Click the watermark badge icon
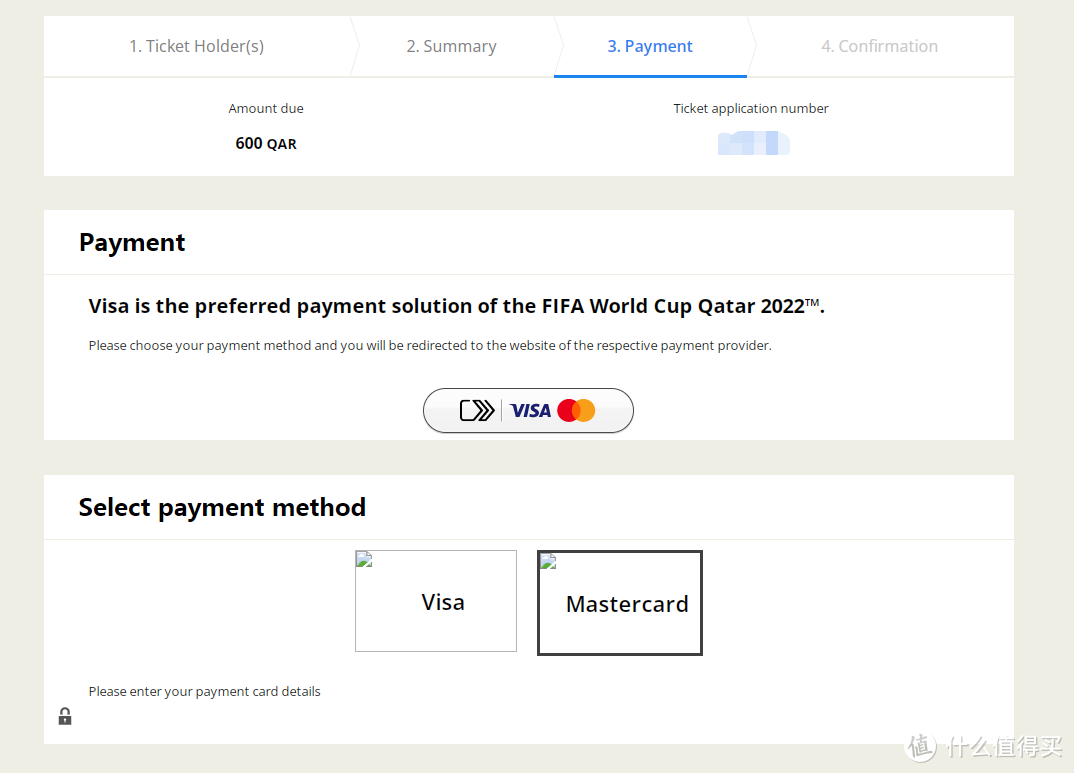The image size is (1074, 773). click(921, 746)
